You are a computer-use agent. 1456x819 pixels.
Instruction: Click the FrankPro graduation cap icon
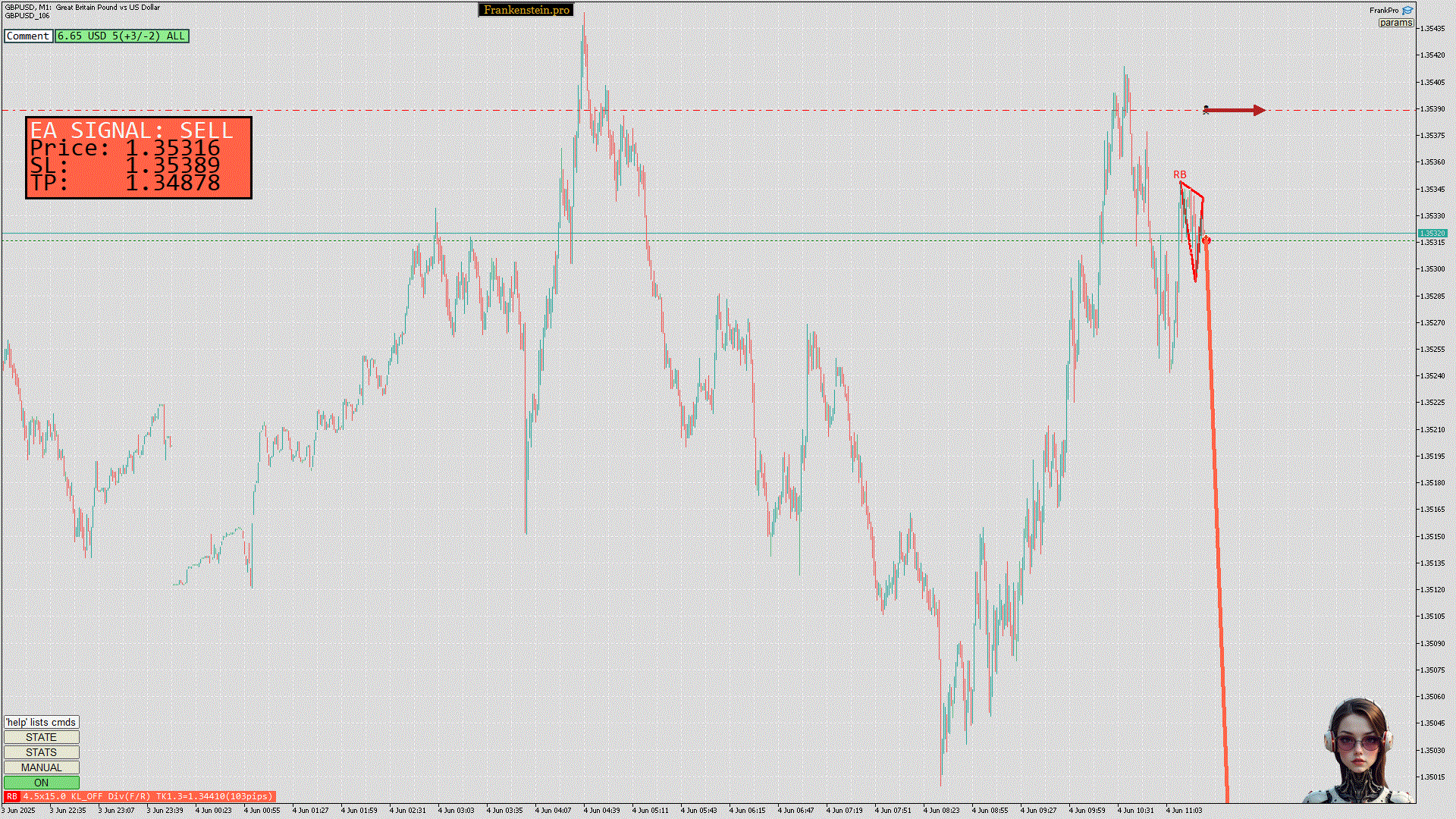1407,11
